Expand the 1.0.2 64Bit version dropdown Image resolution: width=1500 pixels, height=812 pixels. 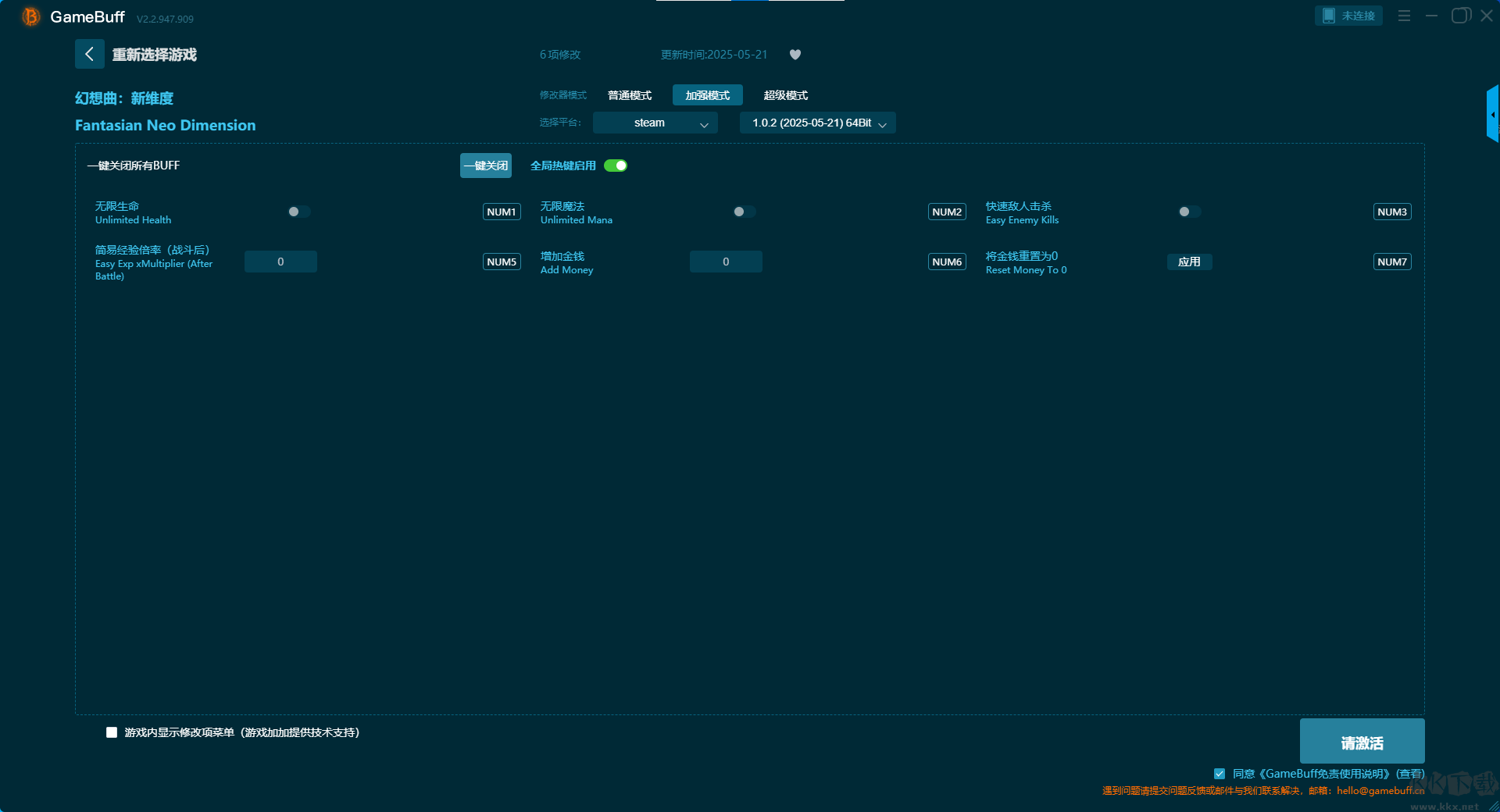point(817,123)
